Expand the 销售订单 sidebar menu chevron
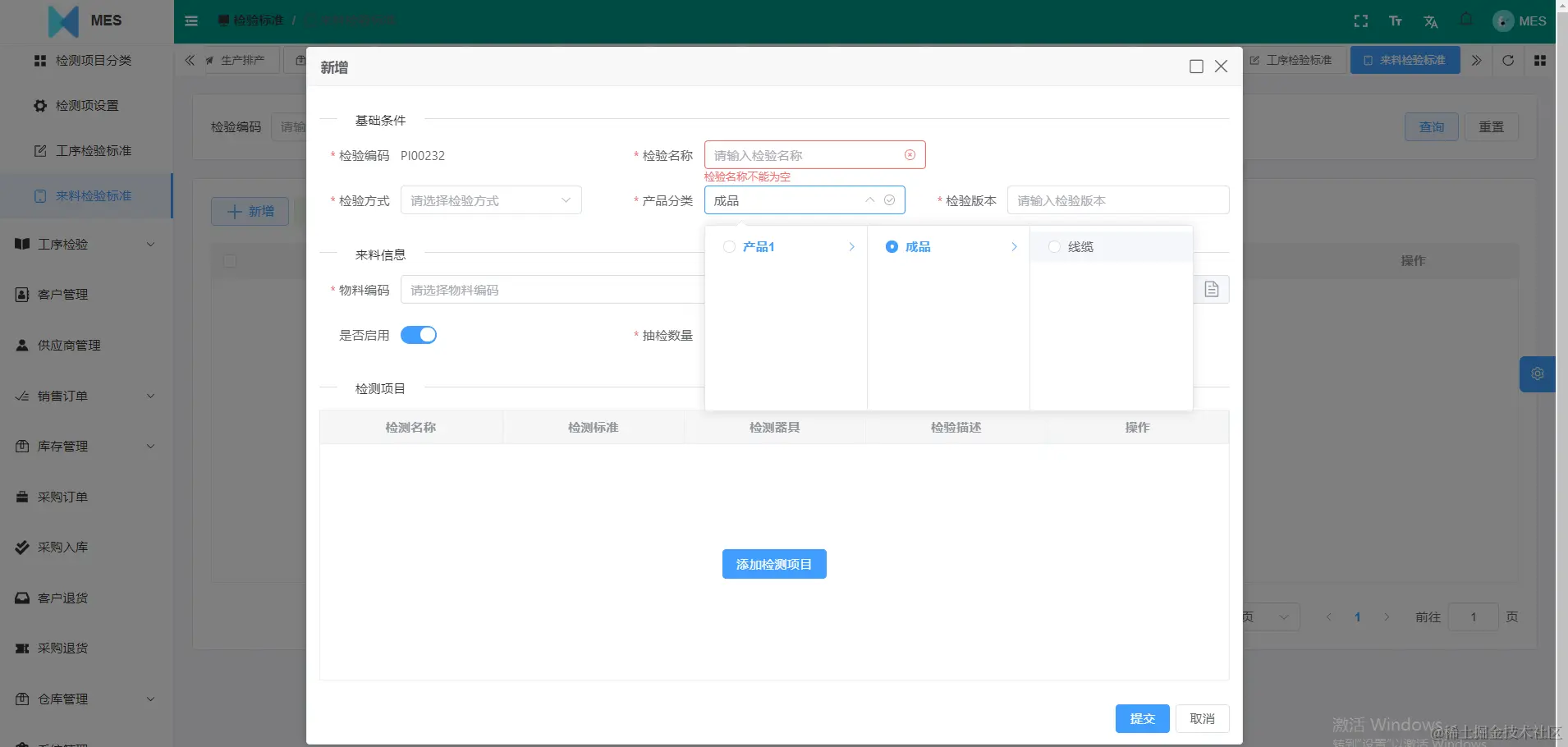Viewport: 1568px width, 747px height. coord(150,396)
